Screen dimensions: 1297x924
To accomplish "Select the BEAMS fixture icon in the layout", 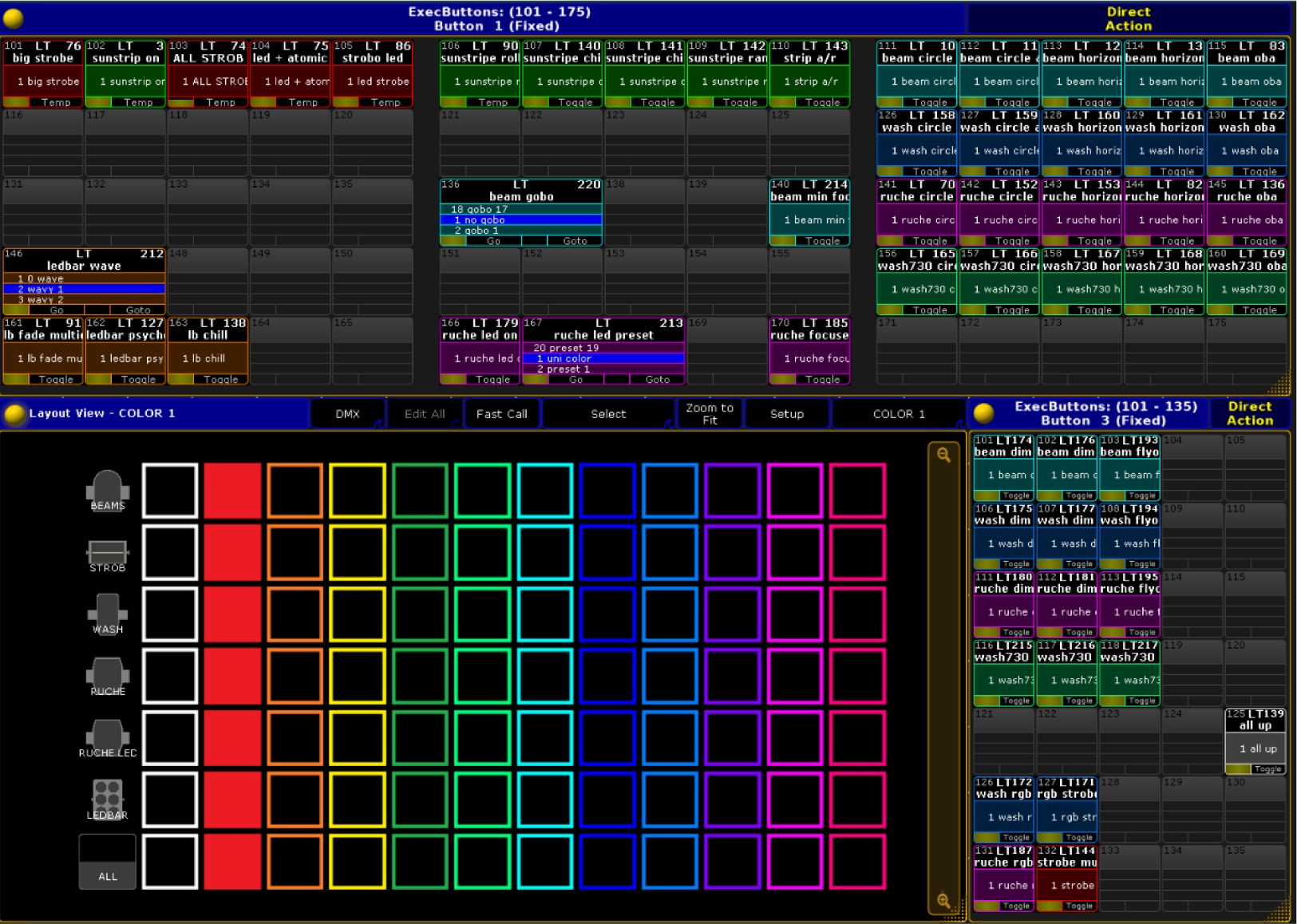I will coord(108,490).
